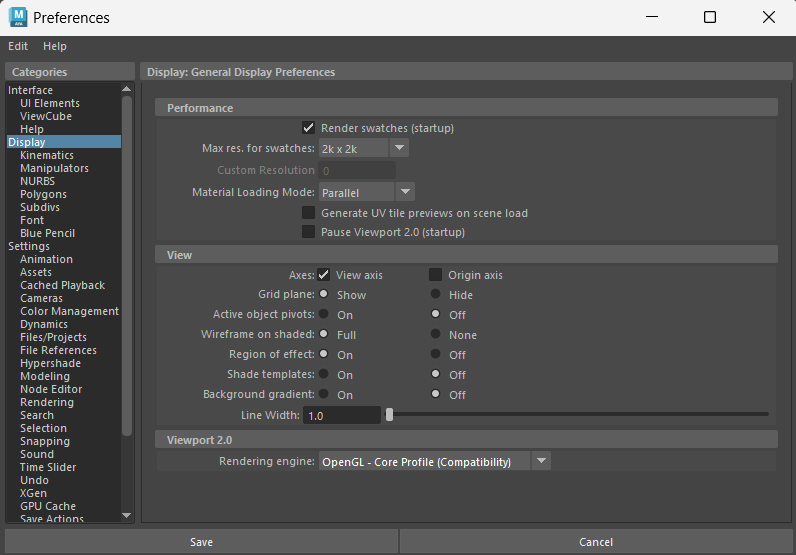The height and width of the screenshot is (555, 796).
Task: Select the Cached Playback category
Action: pyautogui.click(x=62, y=285)
